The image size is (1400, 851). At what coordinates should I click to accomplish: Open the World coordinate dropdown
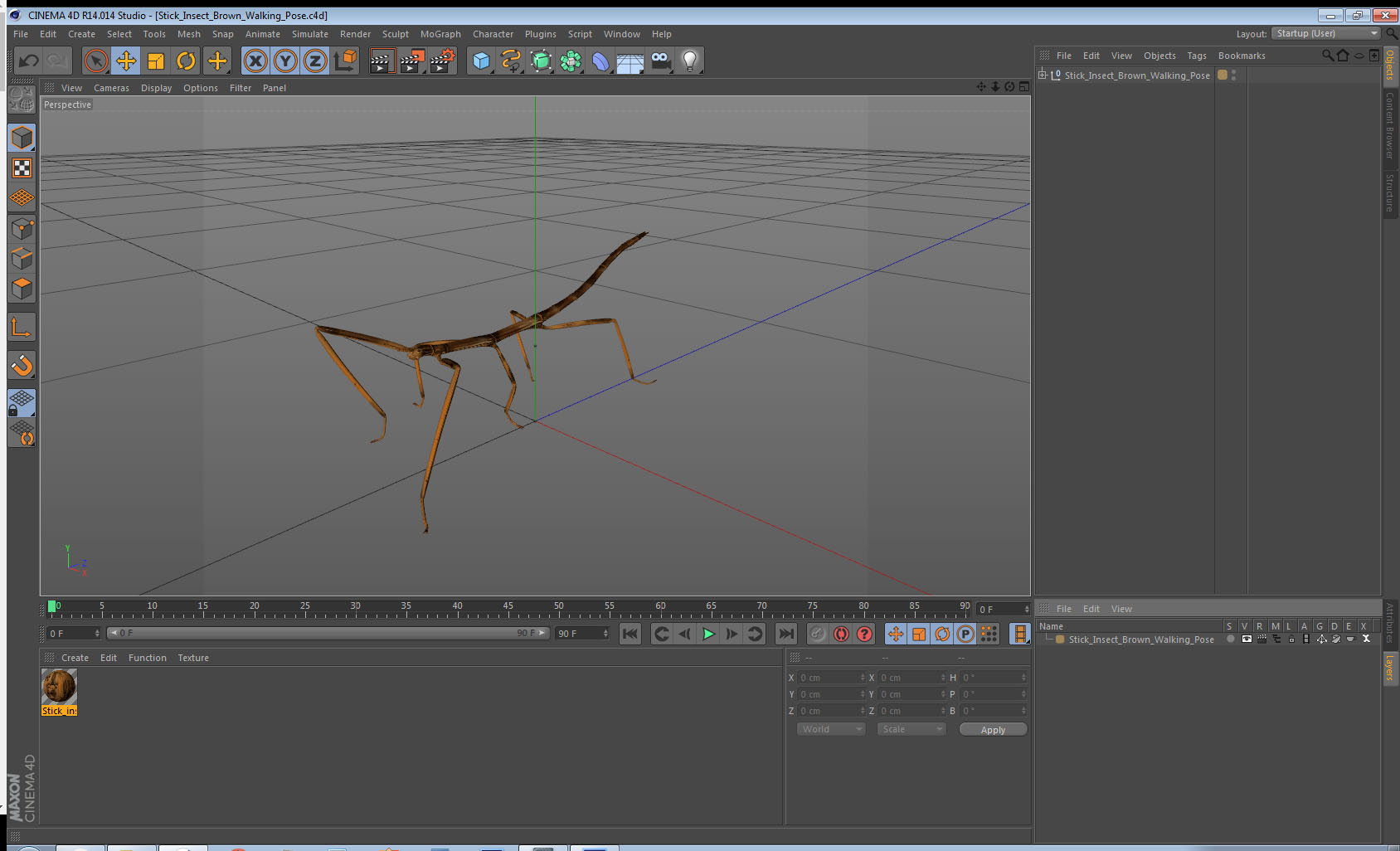[x=831, y=729]
